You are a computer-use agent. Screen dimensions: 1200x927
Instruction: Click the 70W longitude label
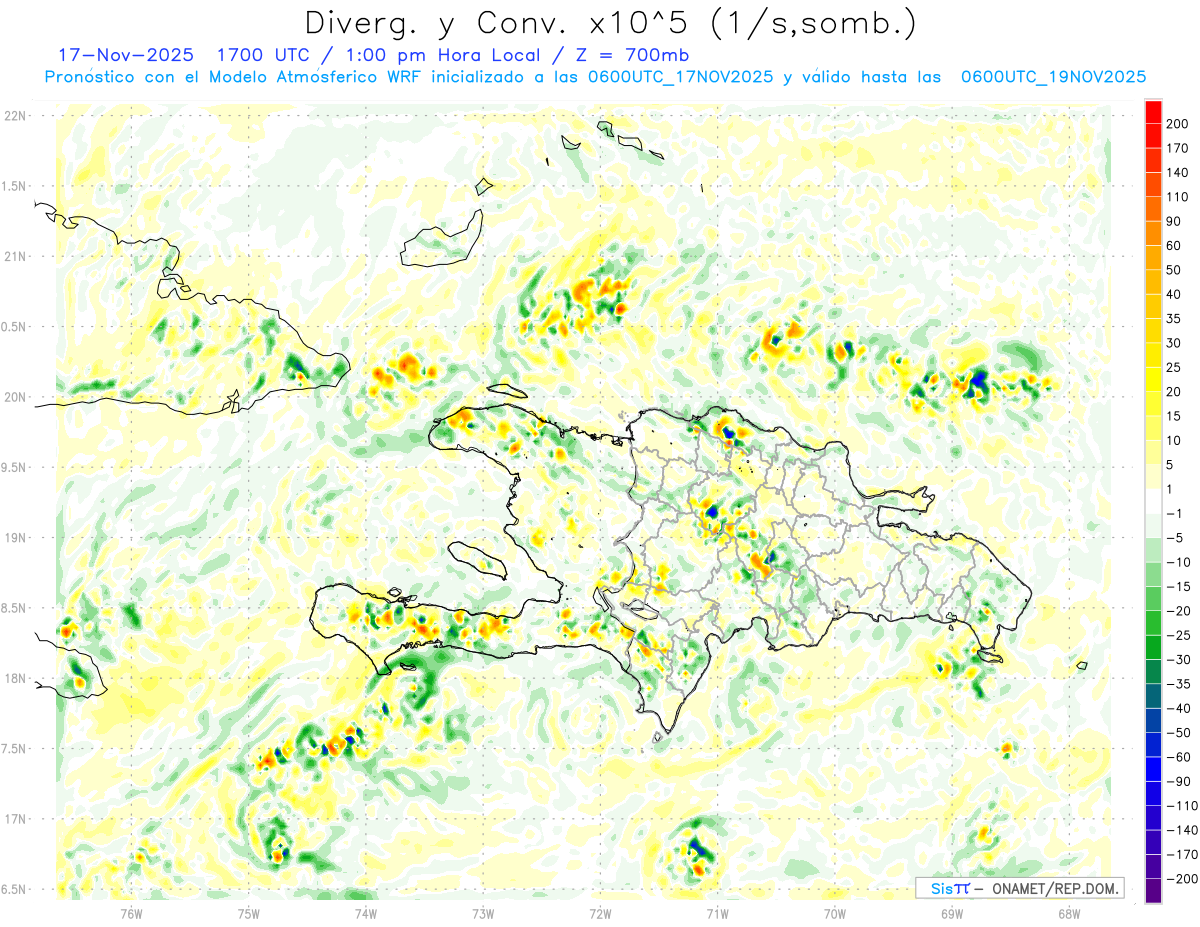click(x=834, y=913)
